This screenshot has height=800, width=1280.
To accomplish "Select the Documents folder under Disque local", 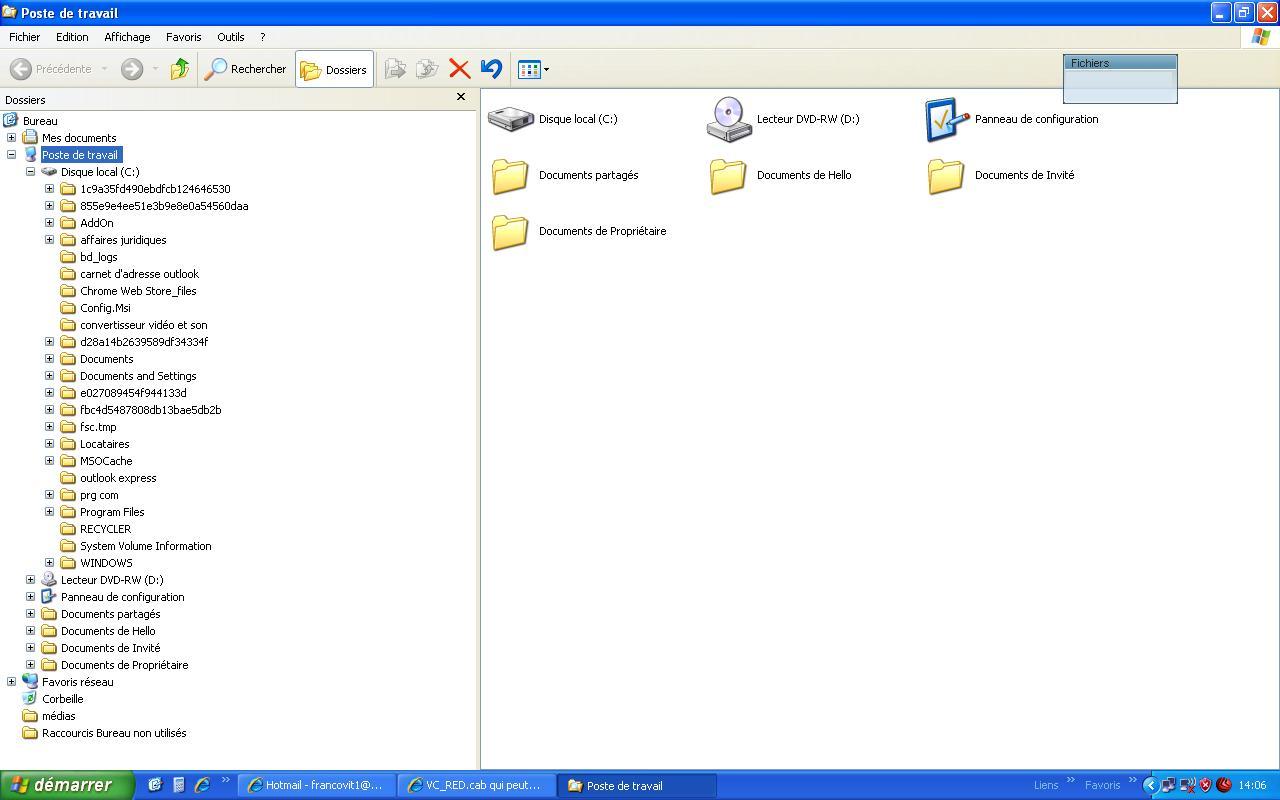I will point(106,359).
